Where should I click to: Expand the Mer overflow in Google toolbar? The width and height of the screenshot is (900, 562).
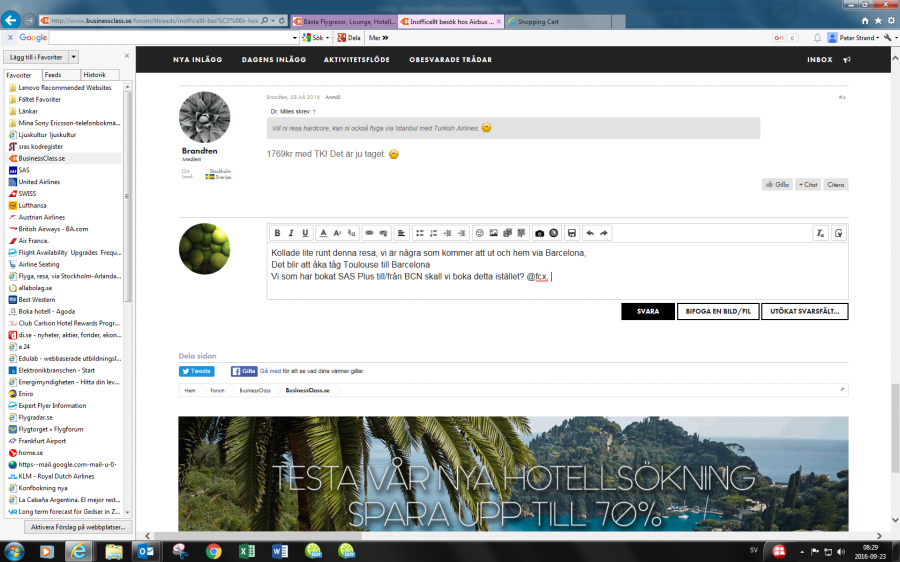(387, 38)
